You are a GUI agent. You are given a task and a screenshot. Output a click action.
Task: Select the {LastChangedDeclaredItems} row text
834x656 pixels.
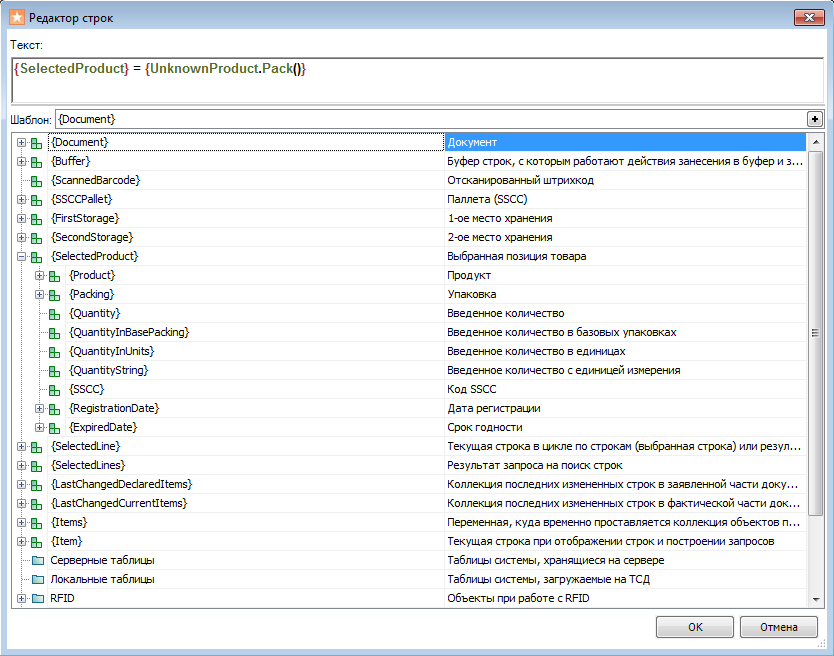pyautogui.click(x=122, y=484)
